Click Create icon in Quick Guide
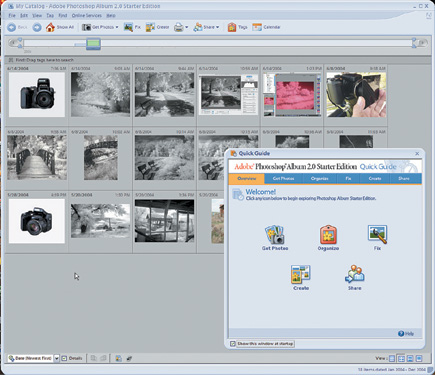Screen dimensions: 435x375 (x=301, y=274)
